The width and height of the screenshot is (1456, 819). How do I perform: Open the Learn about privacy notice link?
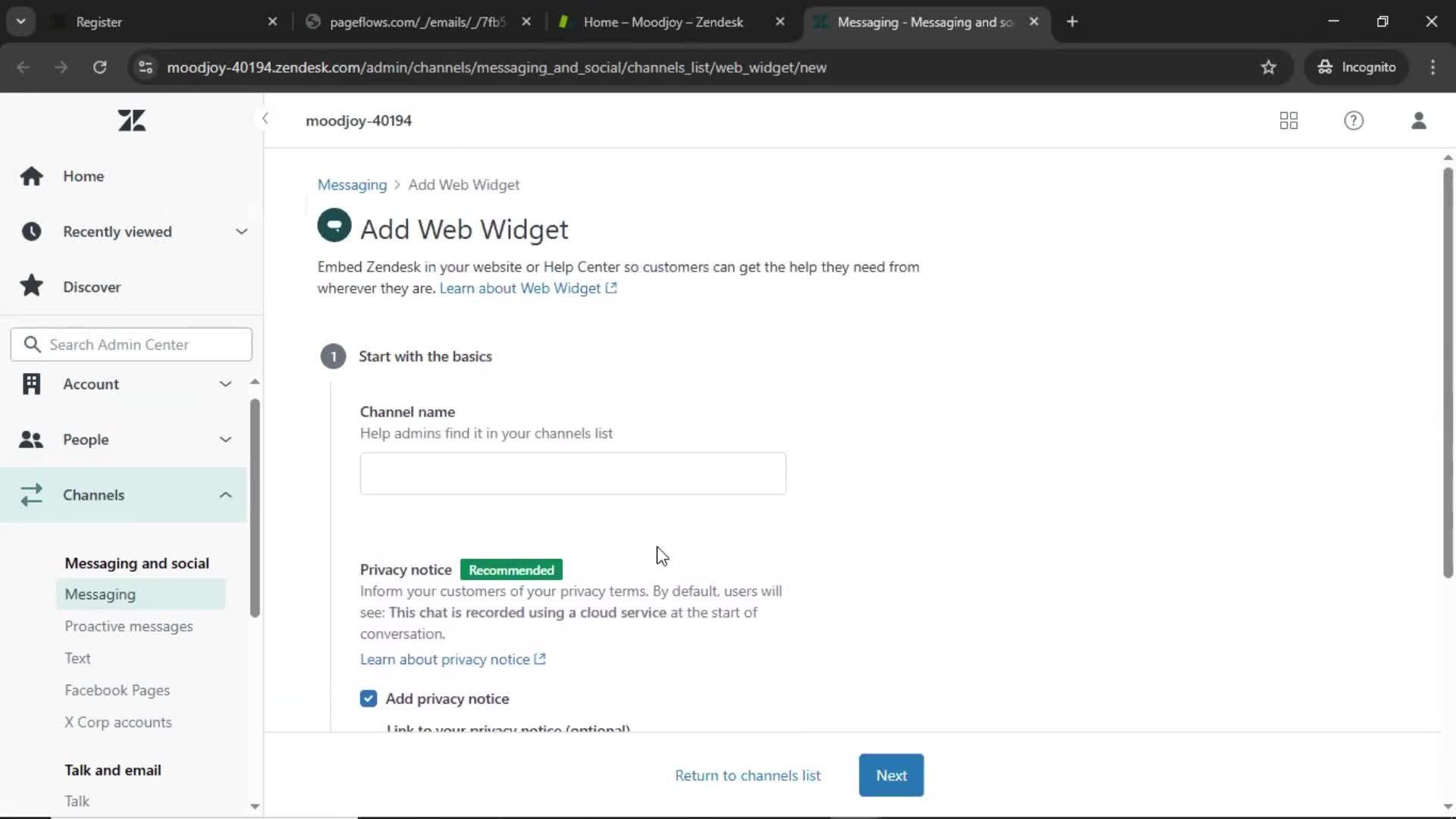point(453,659)
